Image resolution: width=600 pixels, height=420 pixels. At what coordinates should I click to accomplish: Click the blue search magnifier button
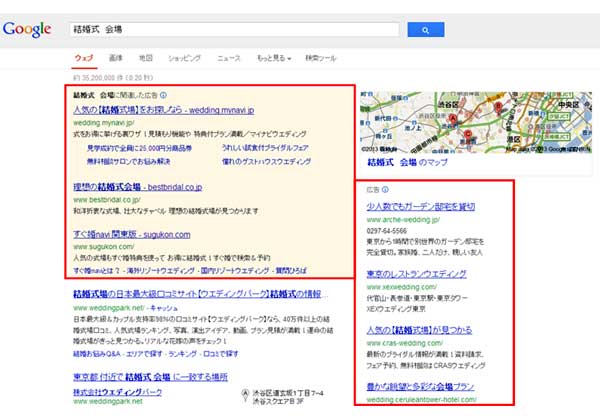426,30
